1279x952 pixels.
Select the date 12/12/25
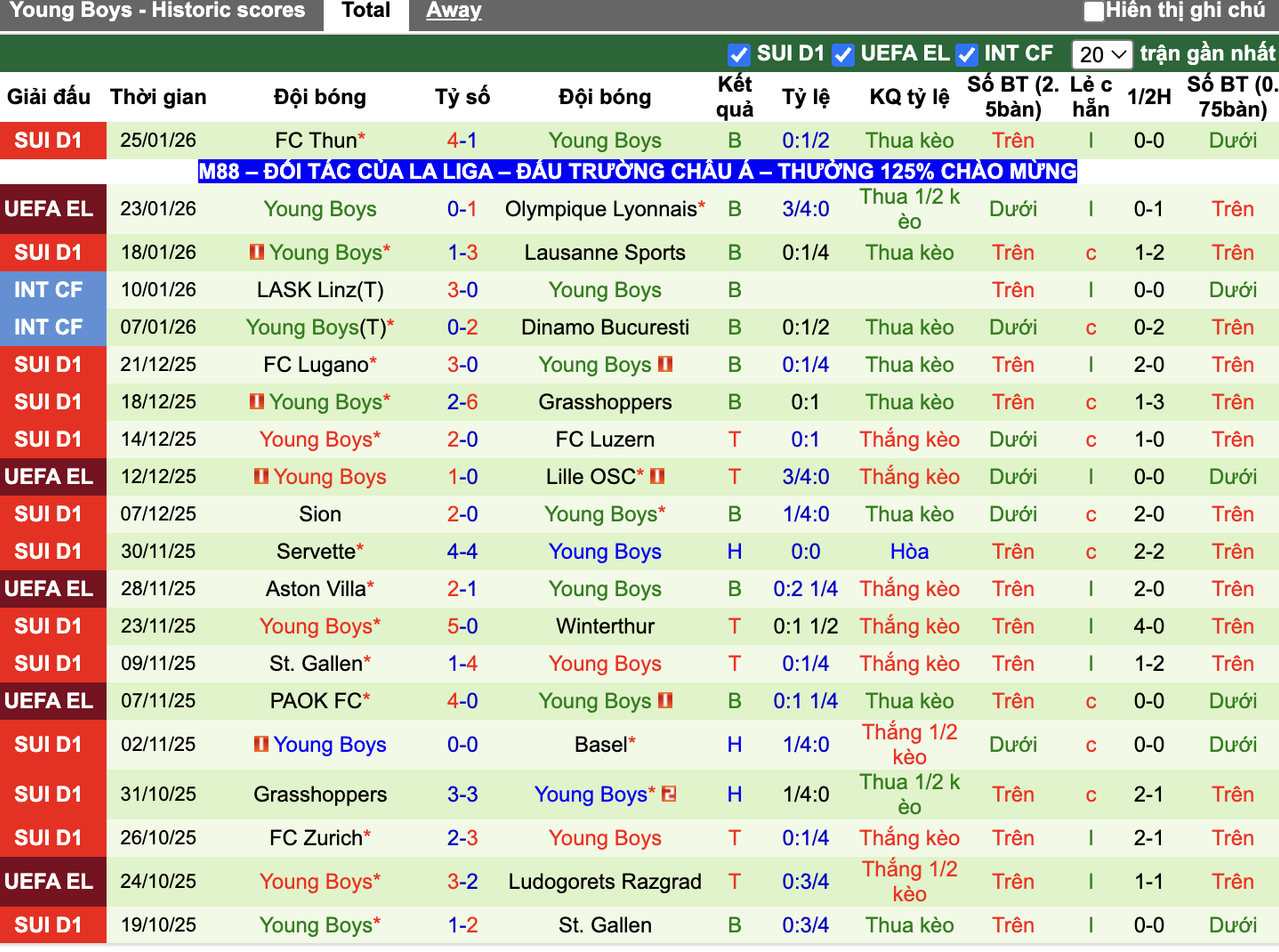tap(158, 477)
